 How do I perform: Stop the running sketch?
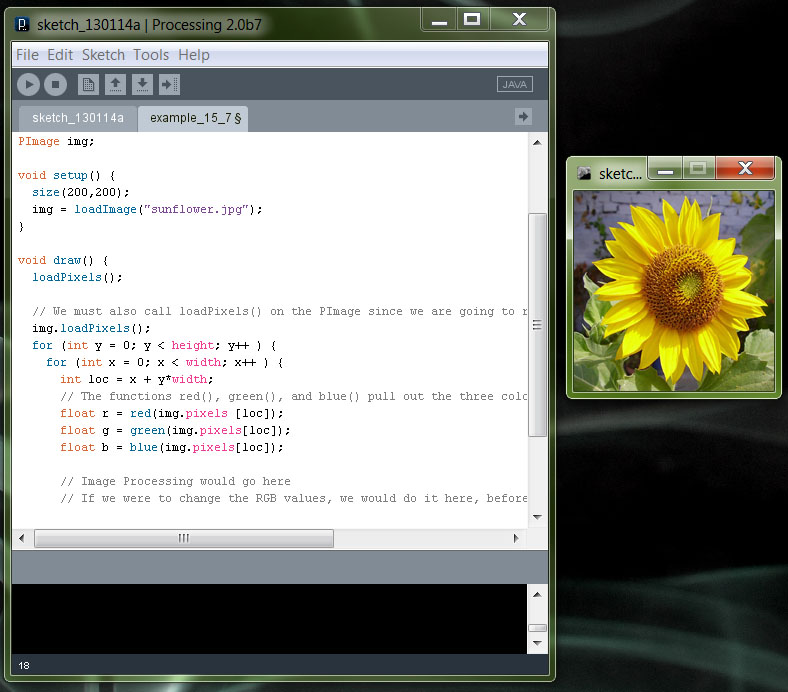coord(56,85)
